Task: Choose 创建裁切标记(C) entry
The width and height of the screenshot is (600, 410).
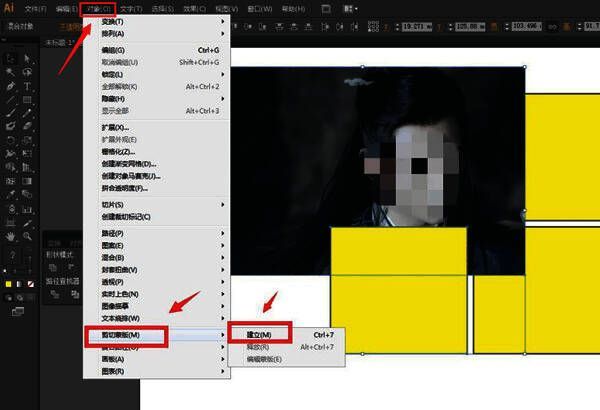Action: tap(157, 217)
